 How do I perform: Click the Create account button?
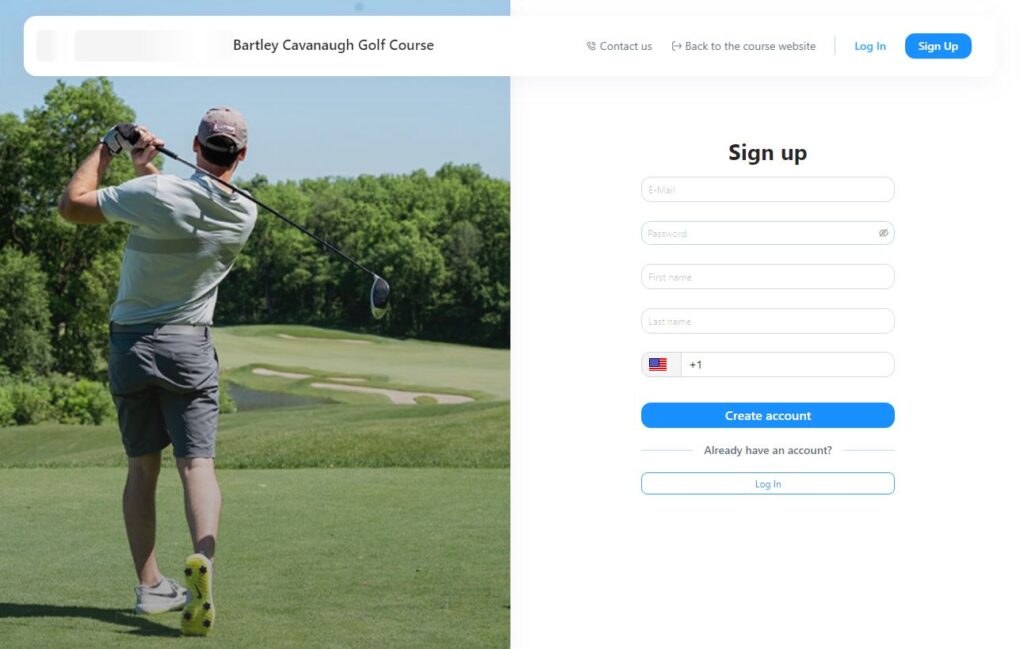(x=767, y=415)
